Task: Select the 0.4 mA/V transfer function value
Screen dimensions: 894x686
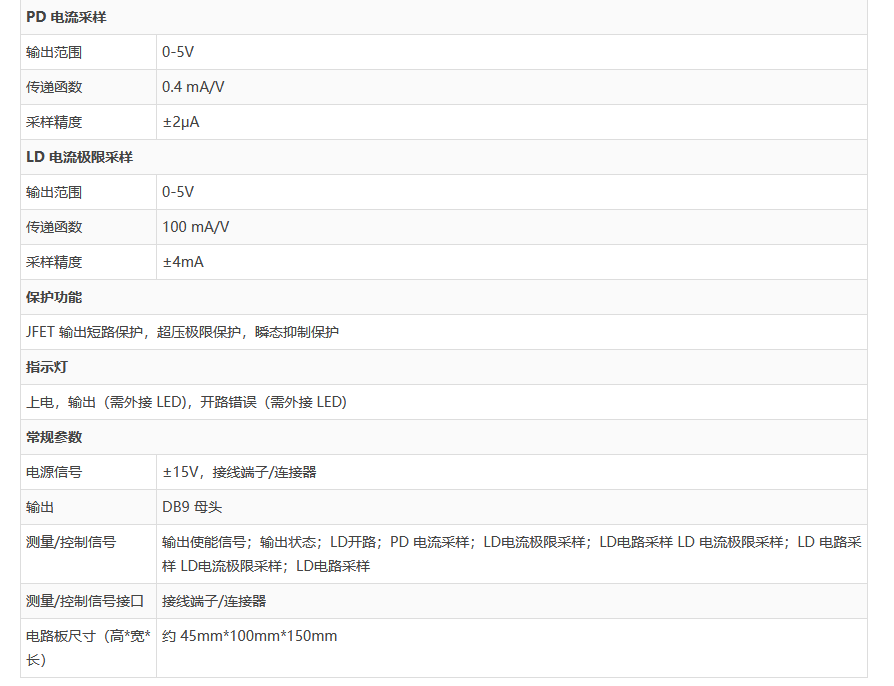Action: [x=193, y=87]
